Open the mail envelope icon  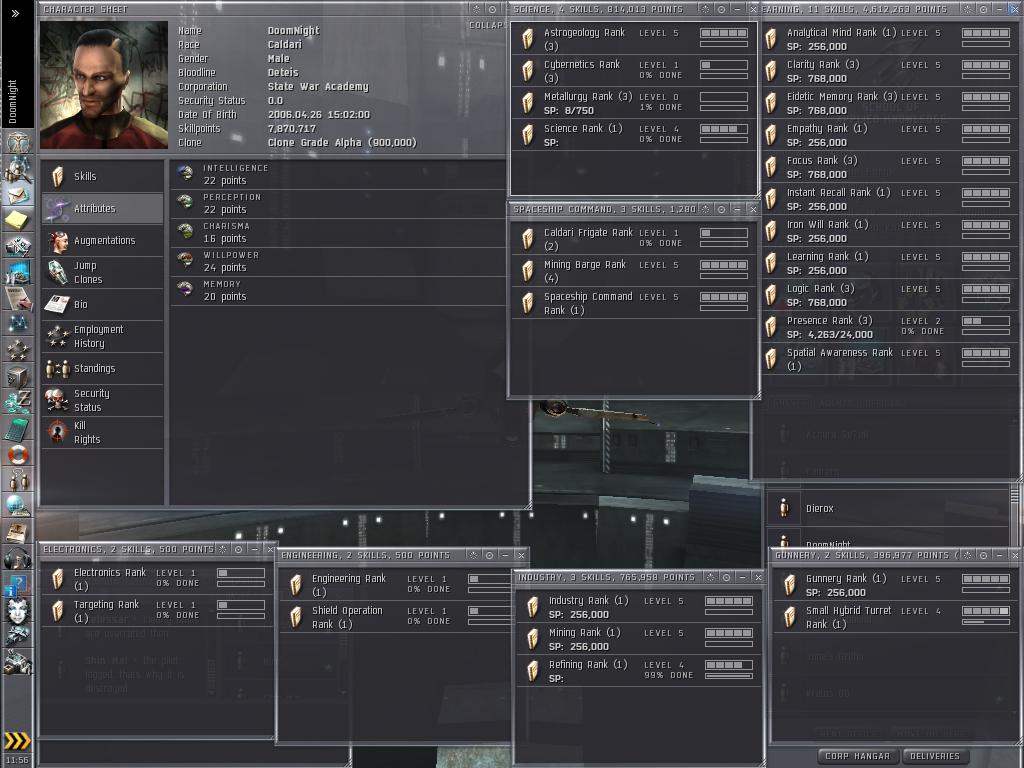pyautogui.click(x=17, y=195)
